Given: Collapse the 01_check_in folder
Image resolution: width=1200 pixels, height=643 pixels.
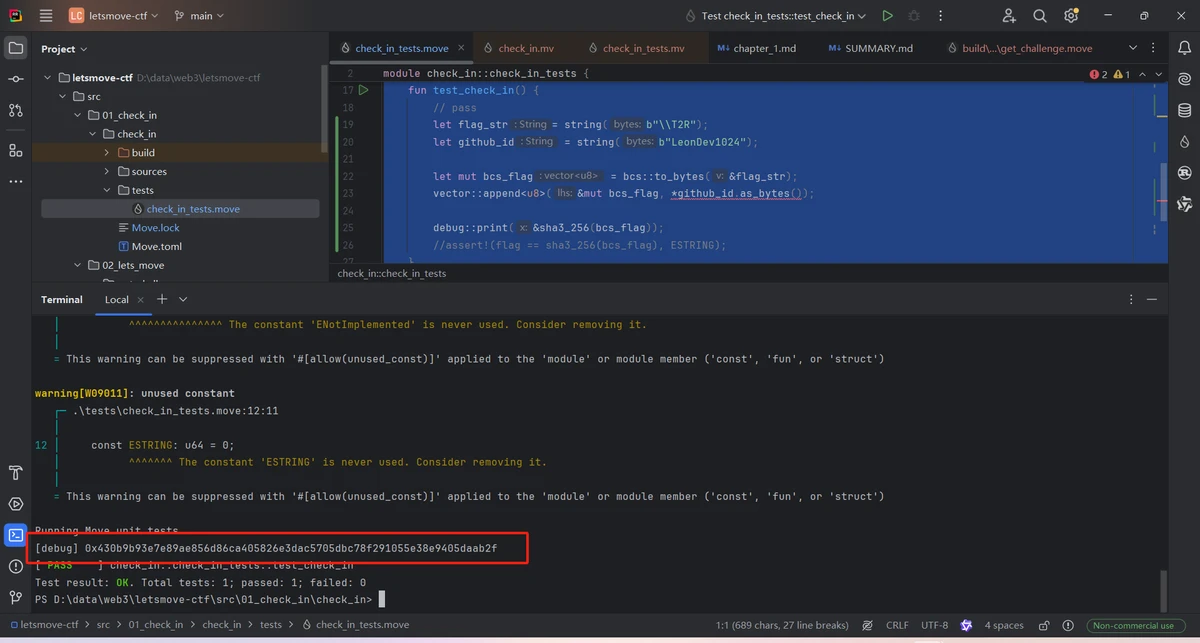Looking at the screenshot, I should 79,115.
